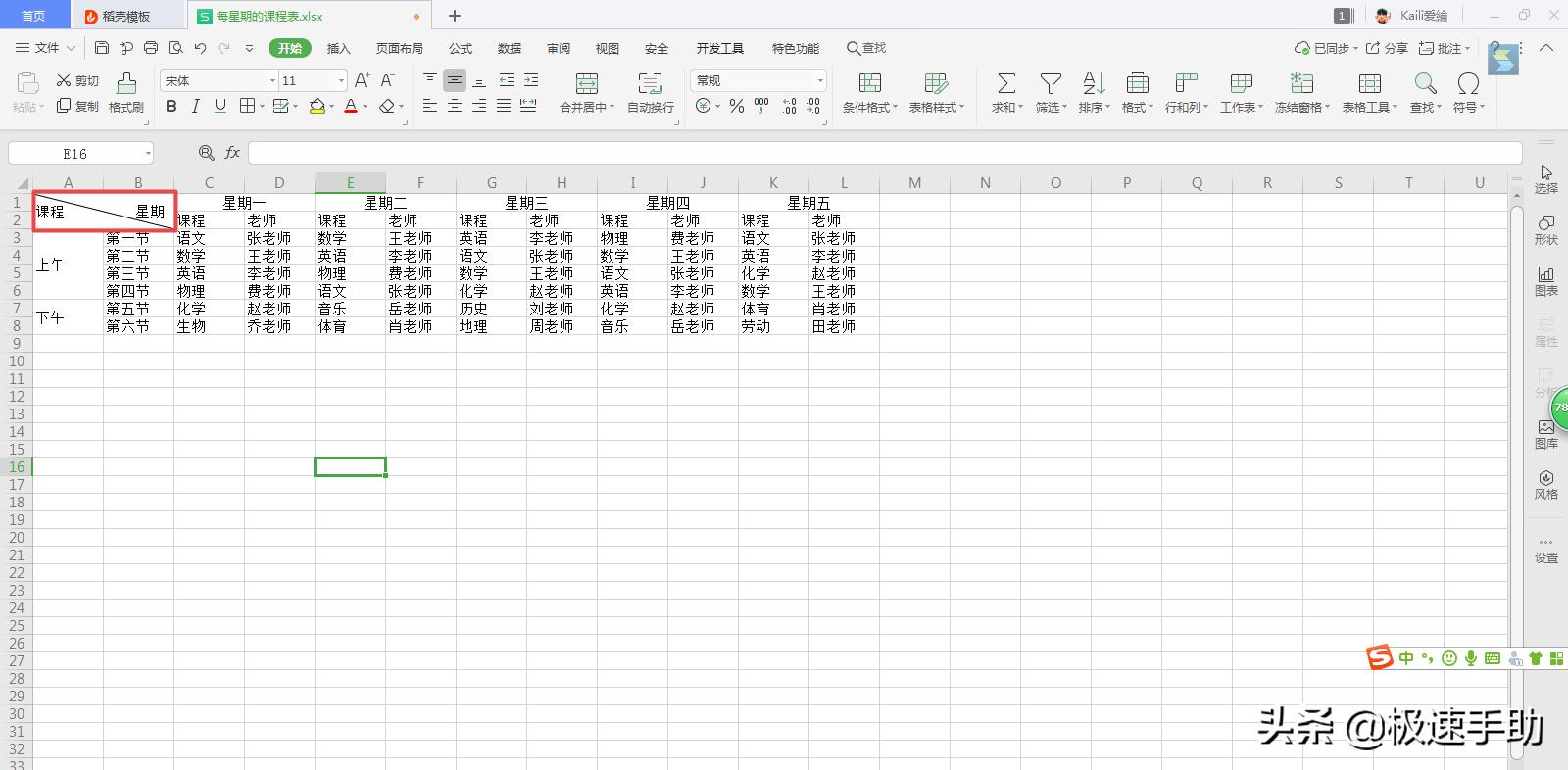The width and height of the screenshot is (1568, 770).
Task: Open the Chart (图表) sidebar panel
Action: point(1546,281)
